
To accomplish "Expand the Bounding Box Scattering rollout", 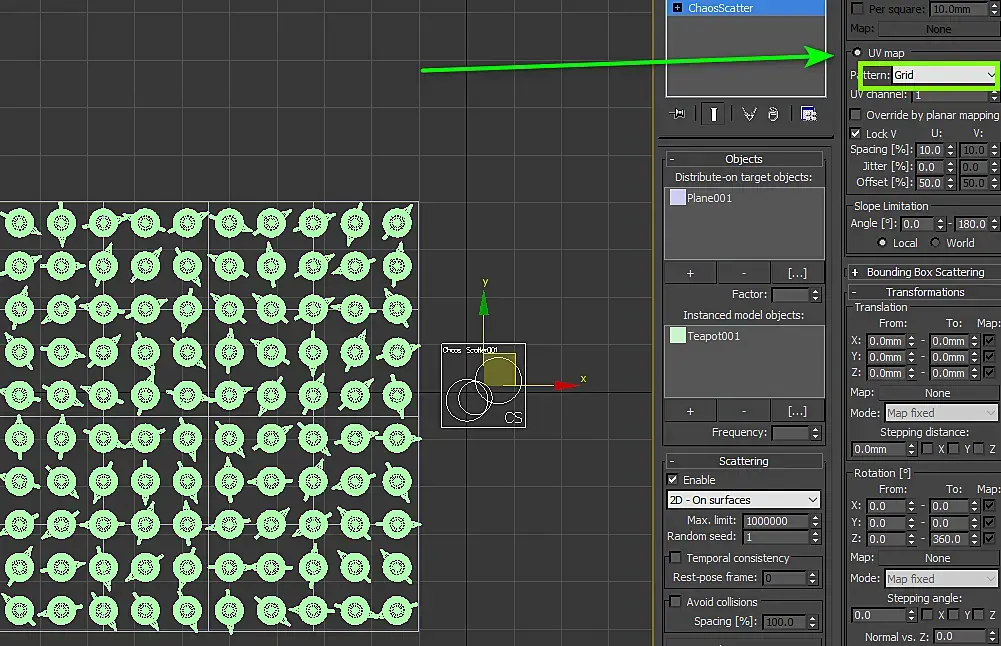I will 923,272.
